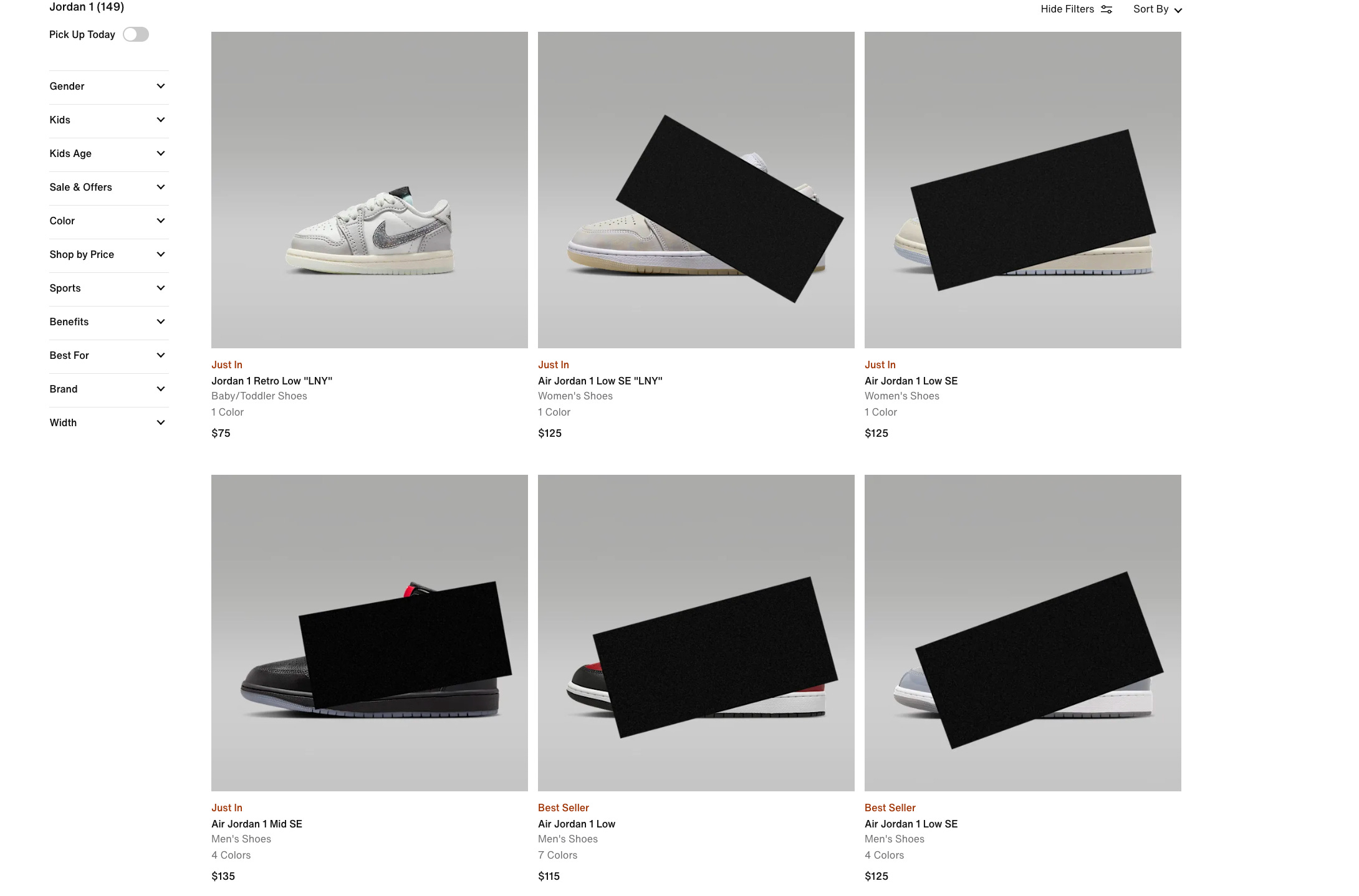Expand the Shop by Price chevron
This screenshot has height=896, width=1359.
161,254
